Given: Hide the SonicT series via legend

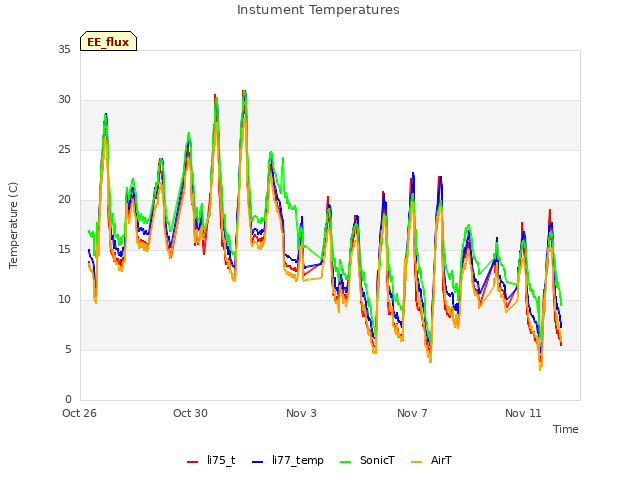Looking at the screenshot, I should (x=367, y=460).
